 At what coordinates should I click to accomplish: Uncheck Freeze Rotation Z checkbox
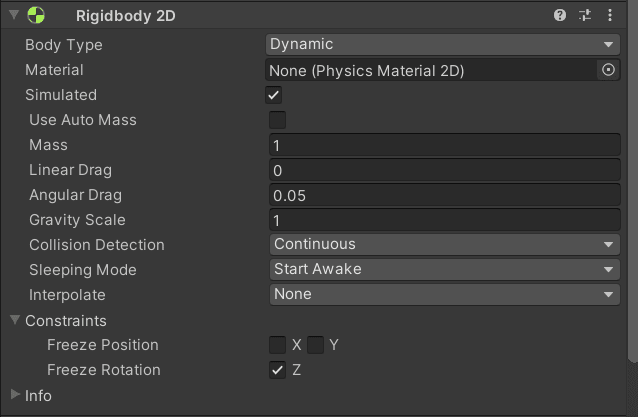coord(277,370)
